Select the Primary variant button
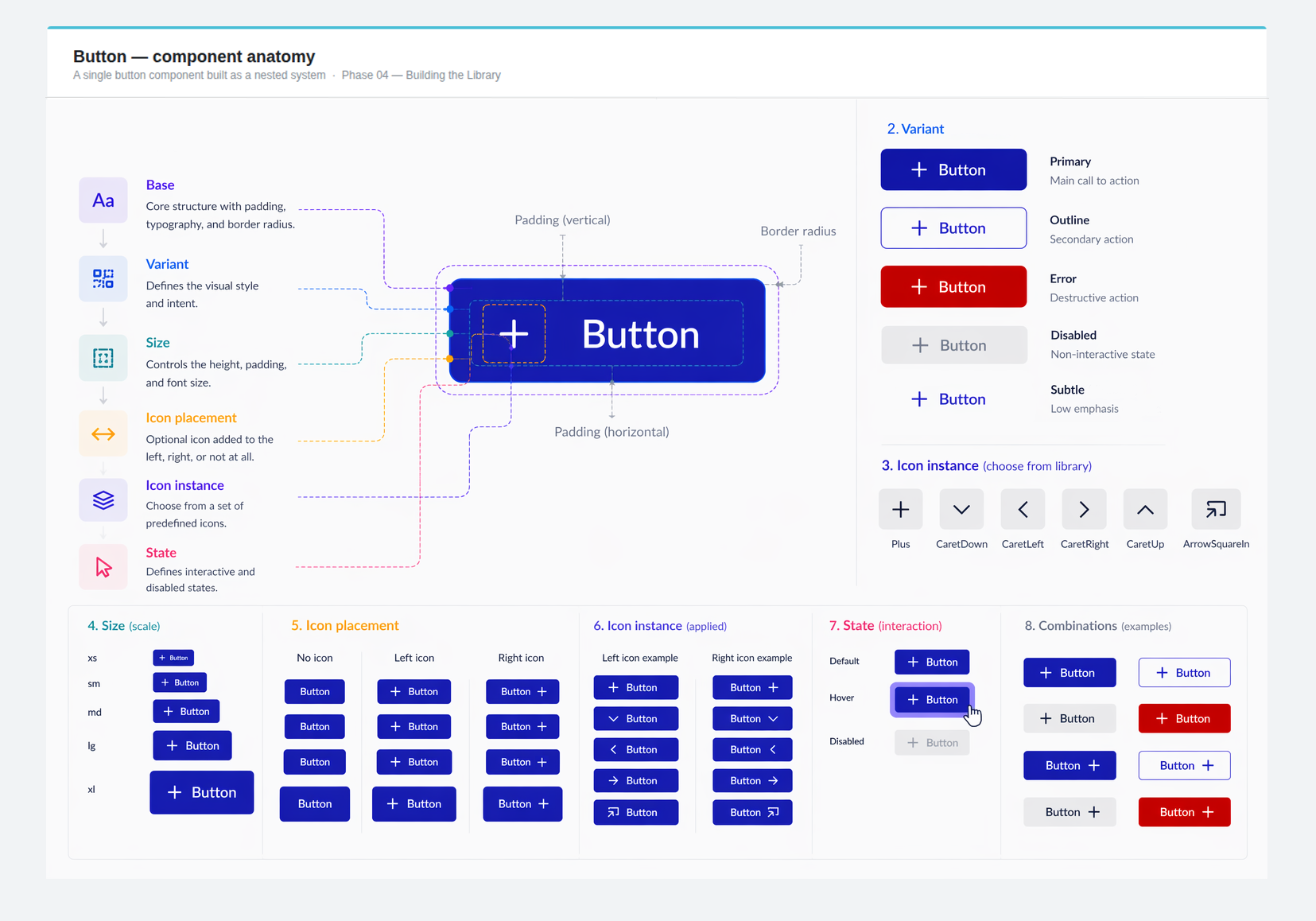 [953, 169]
